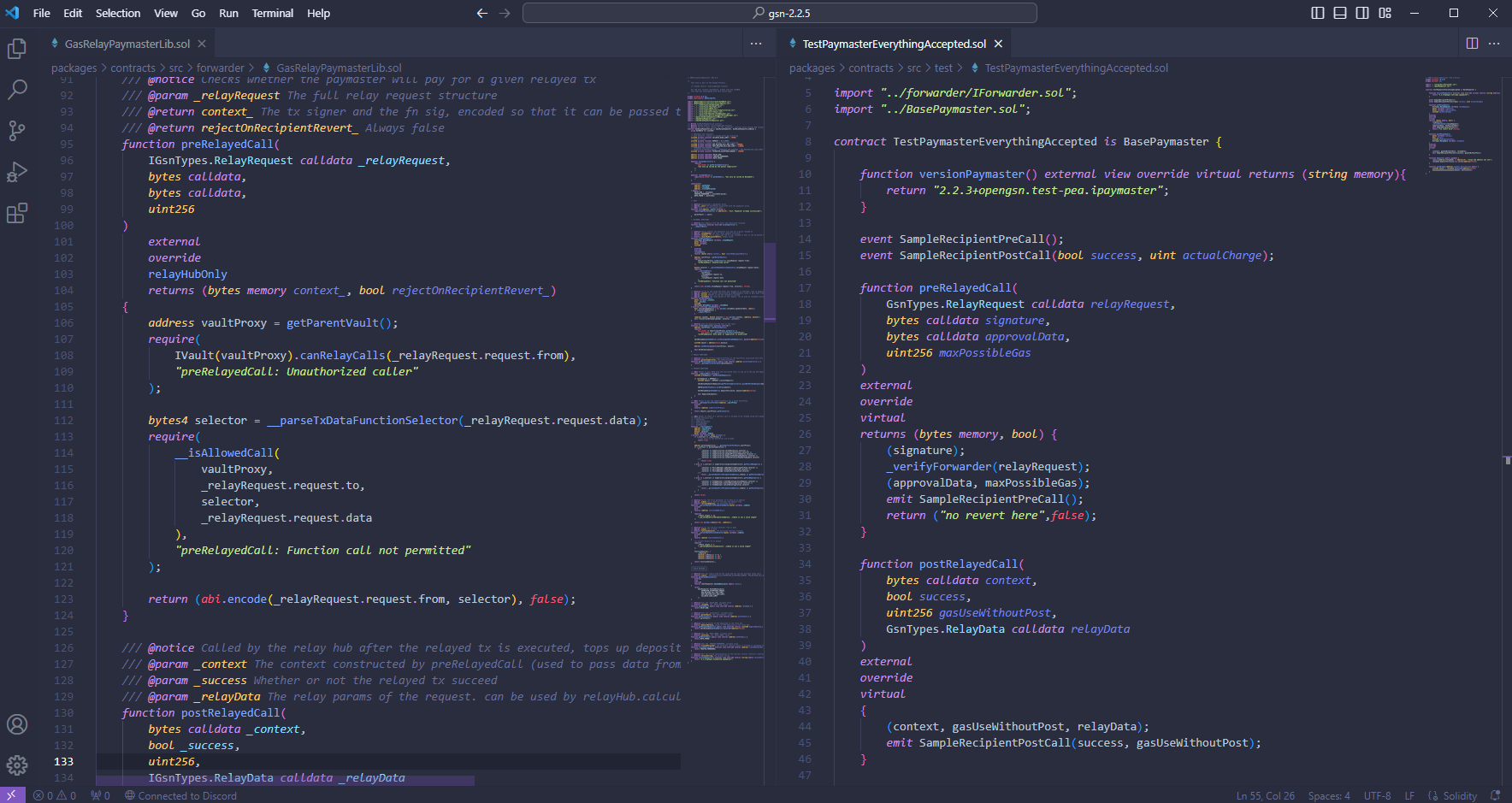This screenshot has height=803, width=1512.
Task: Click the left editor minimap slider
Action: [769, 282]
